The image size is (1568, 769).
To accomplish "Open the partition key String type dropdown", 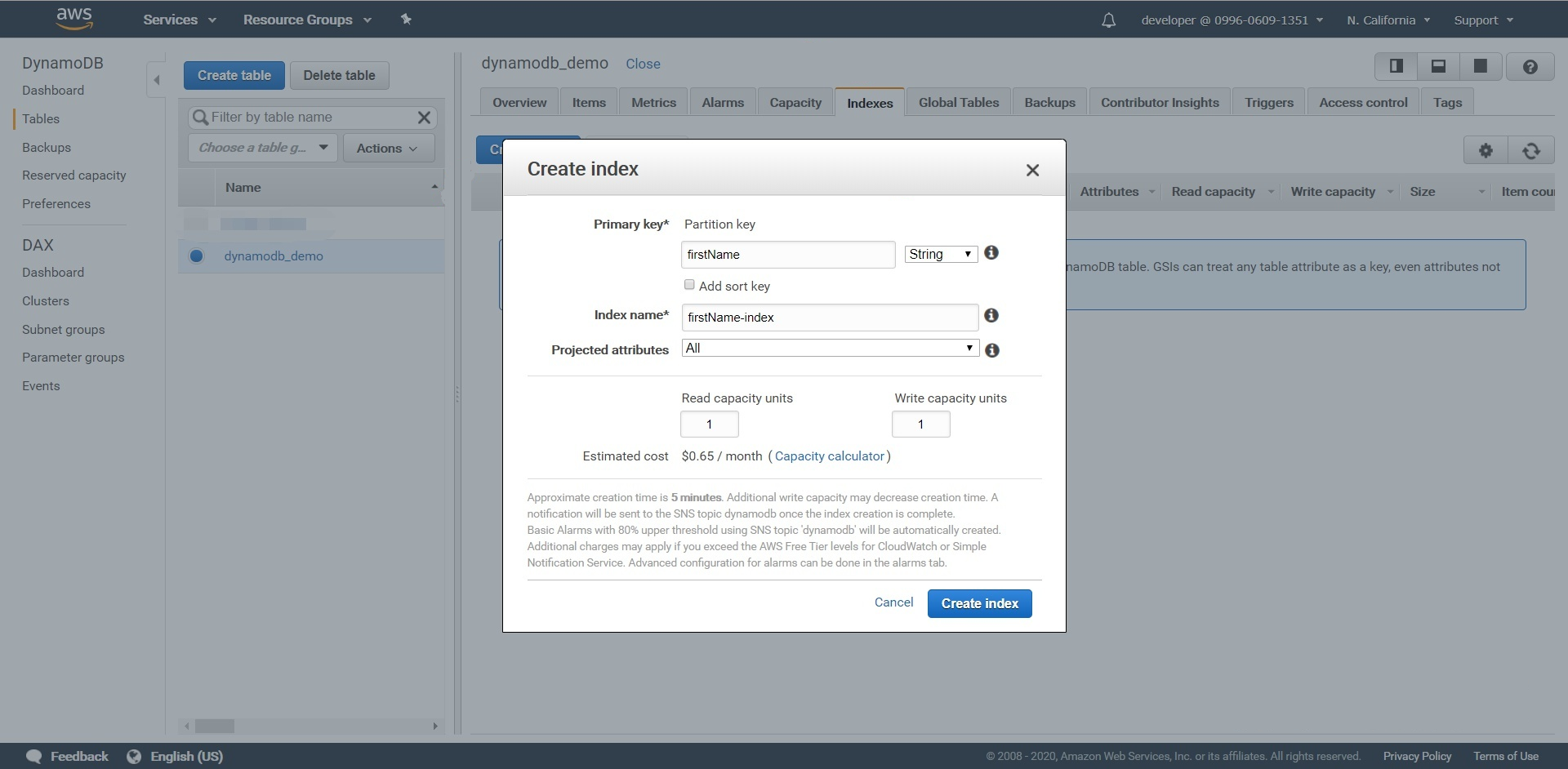I will 941,254.
